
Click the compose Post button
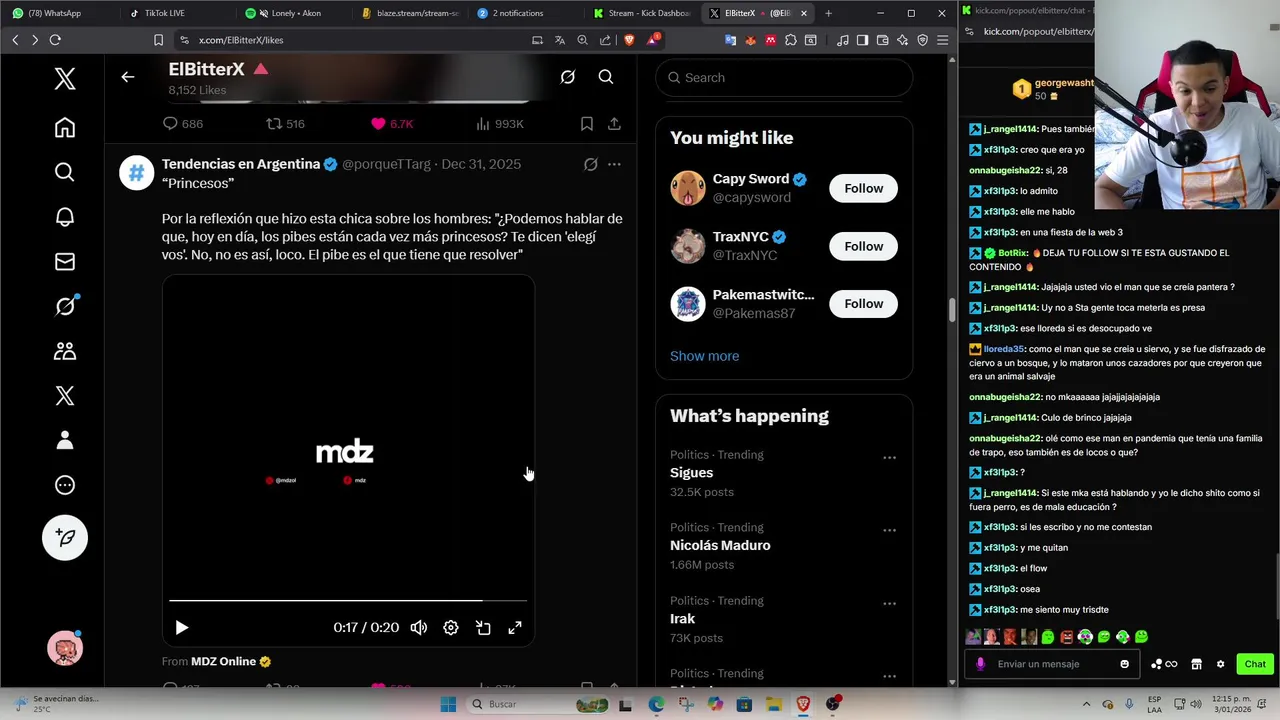click(65, 538)
